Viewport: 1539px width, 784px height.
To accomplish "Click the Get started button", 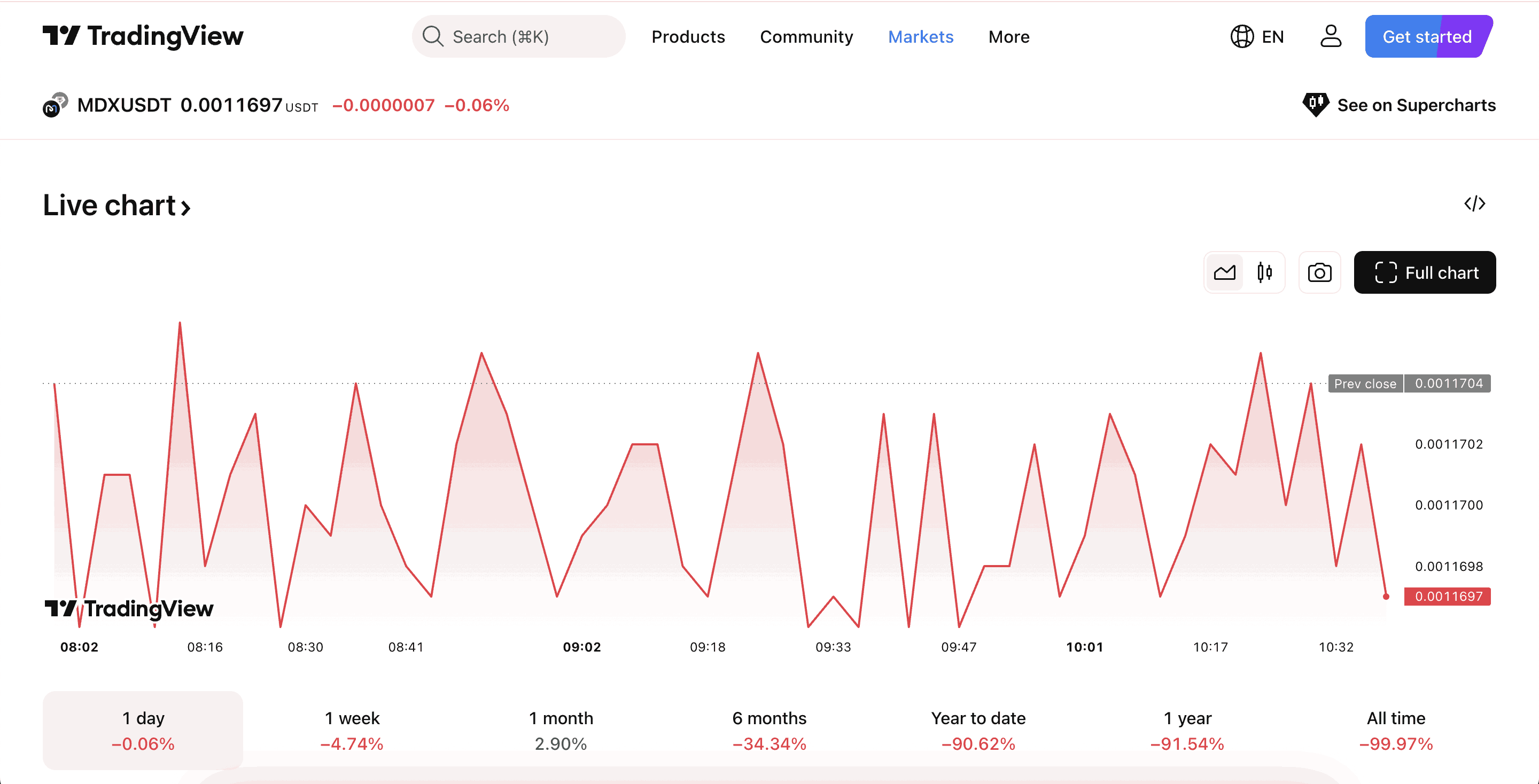I will [1427, 36].
